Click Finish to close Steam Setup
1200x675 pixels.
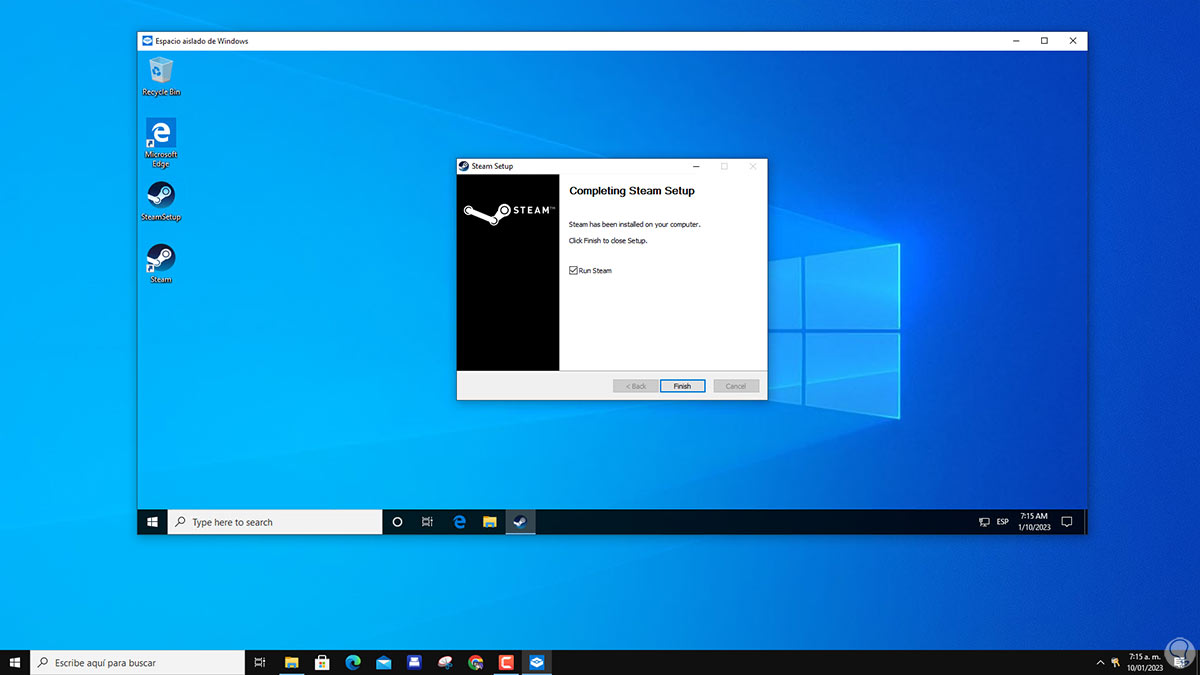point(682,386)
